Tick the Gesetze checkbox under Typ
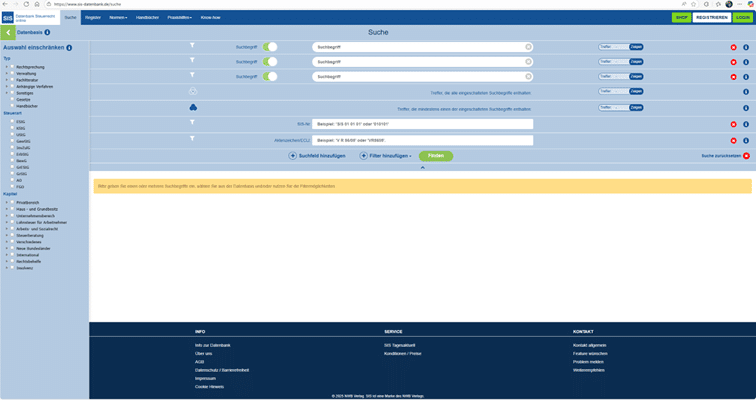This screenshot has height=400, width=756. [12, 99]
